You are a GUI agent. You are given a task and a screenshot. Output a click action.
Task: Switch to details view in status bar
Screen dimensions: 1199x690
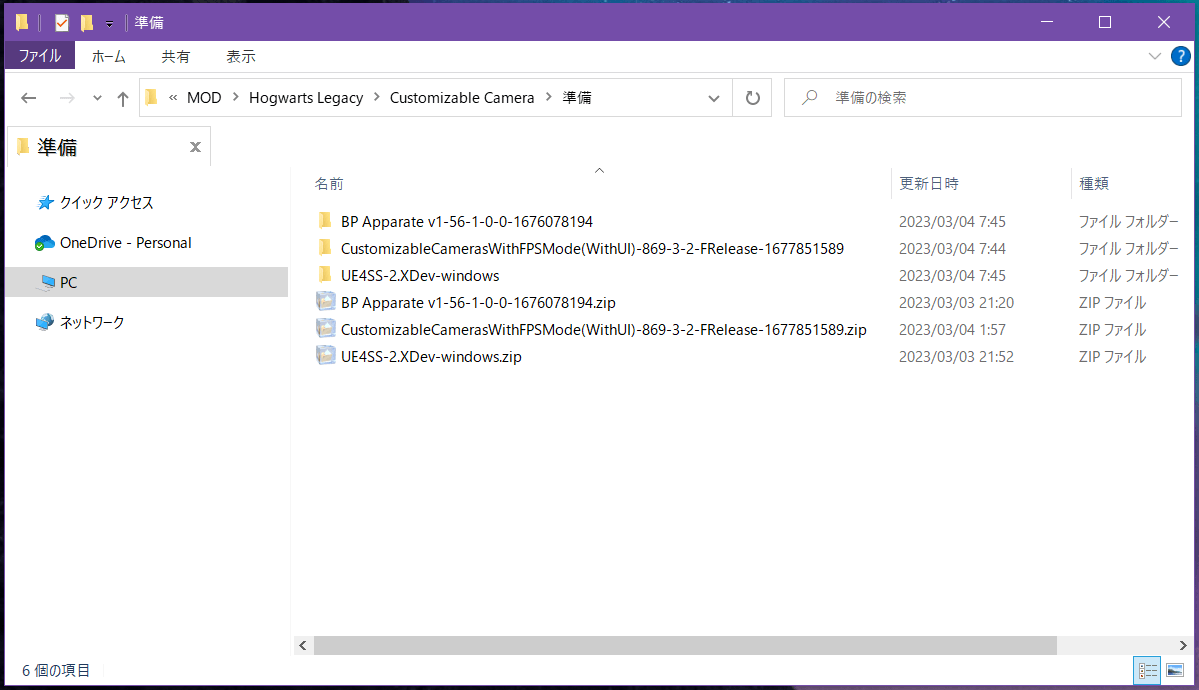[1147, 671]
